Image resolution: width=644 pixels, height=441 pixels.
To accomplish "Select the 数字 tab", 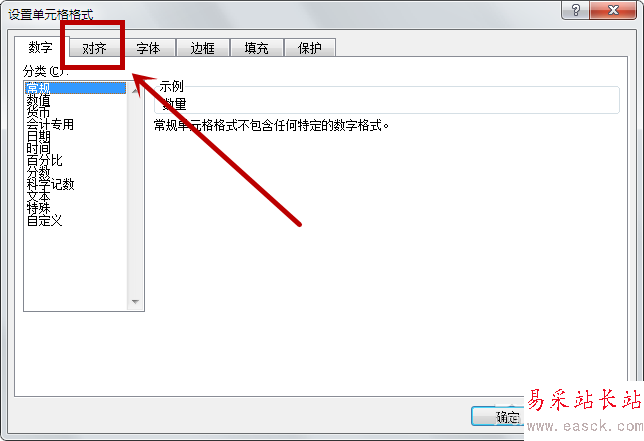I will pos(41,47).
